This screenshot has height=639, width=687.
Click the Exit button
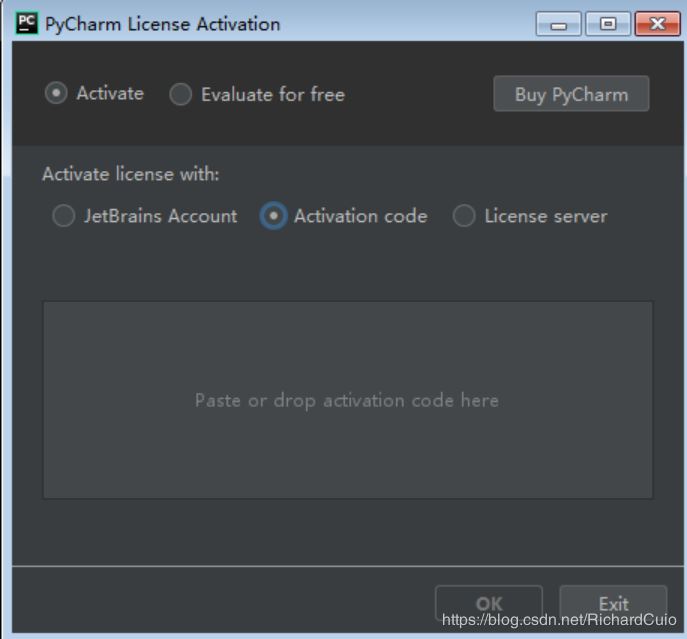tap(613, 604)
